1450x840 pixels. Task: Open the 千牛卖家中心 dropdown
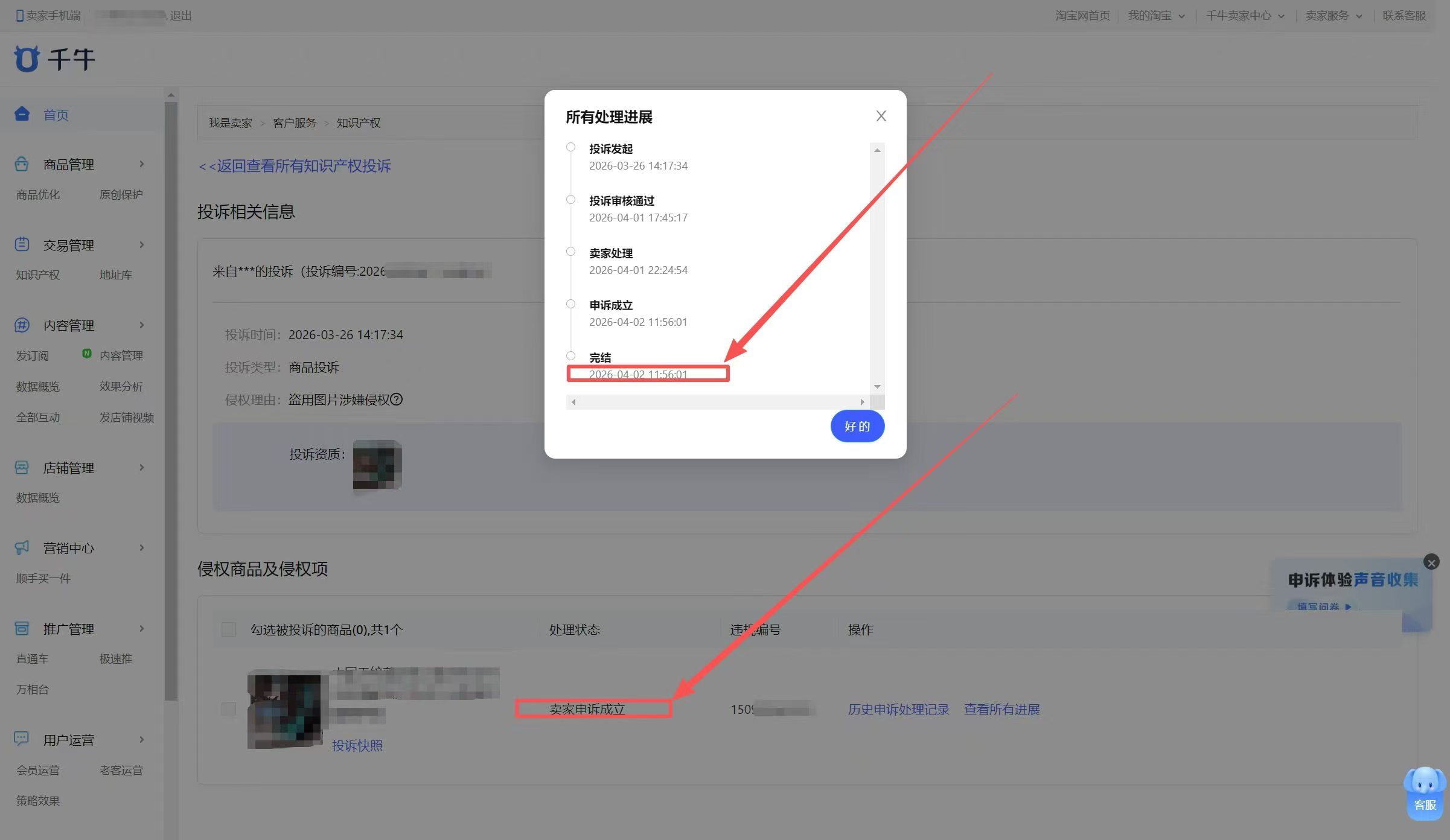click(1245, 16)
